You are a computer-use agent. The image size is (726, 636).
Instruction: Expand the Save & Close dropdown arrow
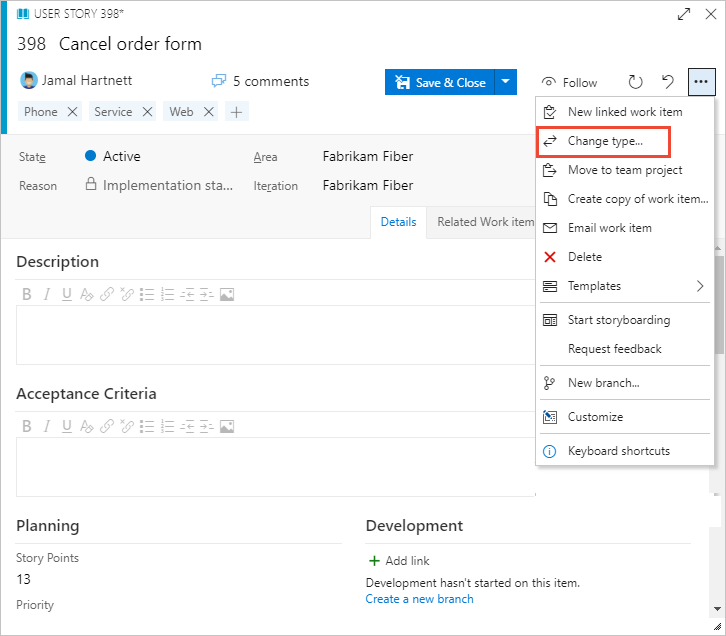(506, 82)
